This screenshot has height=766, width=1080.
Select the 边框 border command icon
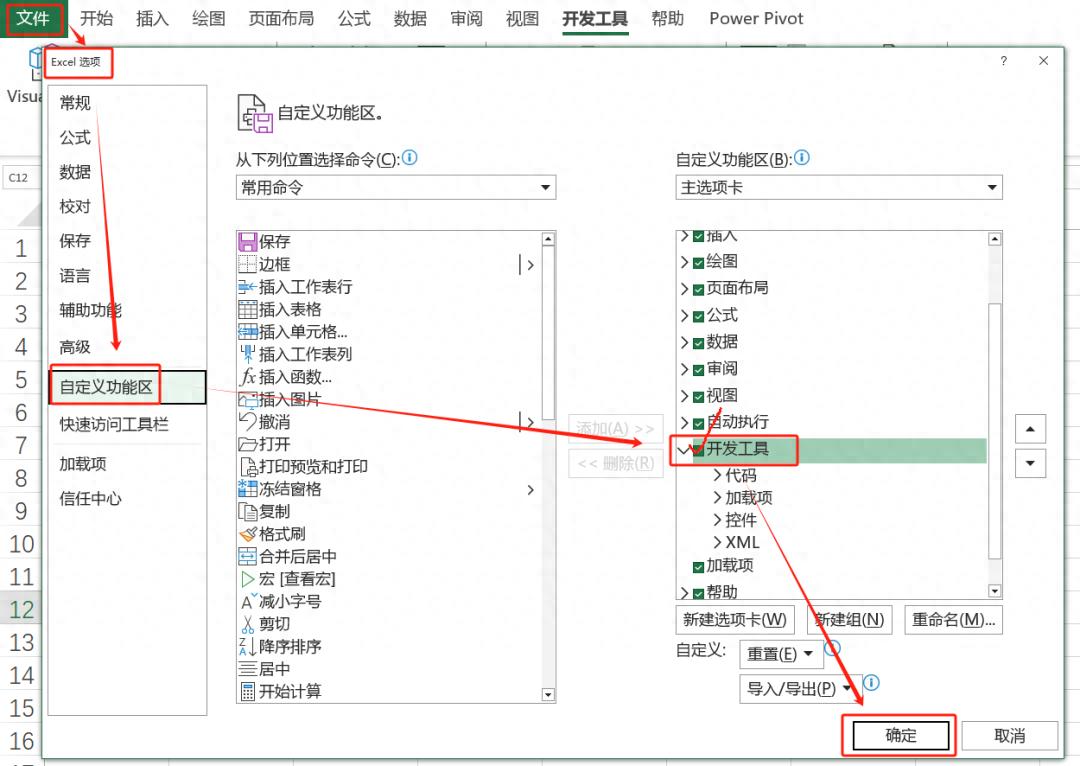point(247,265)
